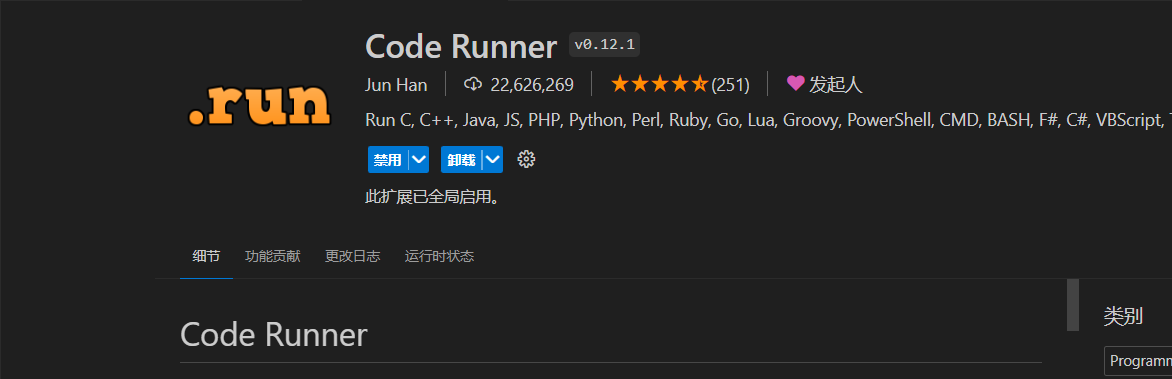This screenshot has height=379, width=1172.
Task: Switch to the 运行时状态 tab
Action: coord(440,256)
